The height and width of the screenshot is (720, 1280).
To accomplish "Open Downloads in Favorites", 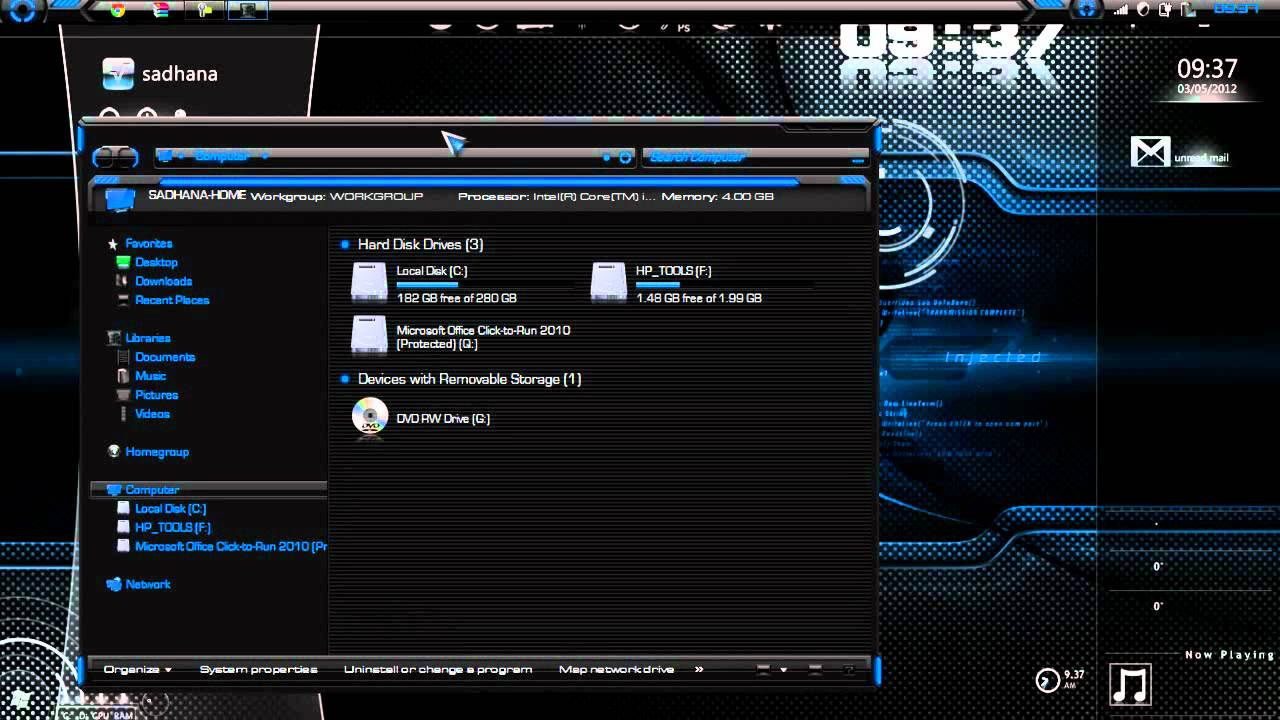I will tap(163, 281).
